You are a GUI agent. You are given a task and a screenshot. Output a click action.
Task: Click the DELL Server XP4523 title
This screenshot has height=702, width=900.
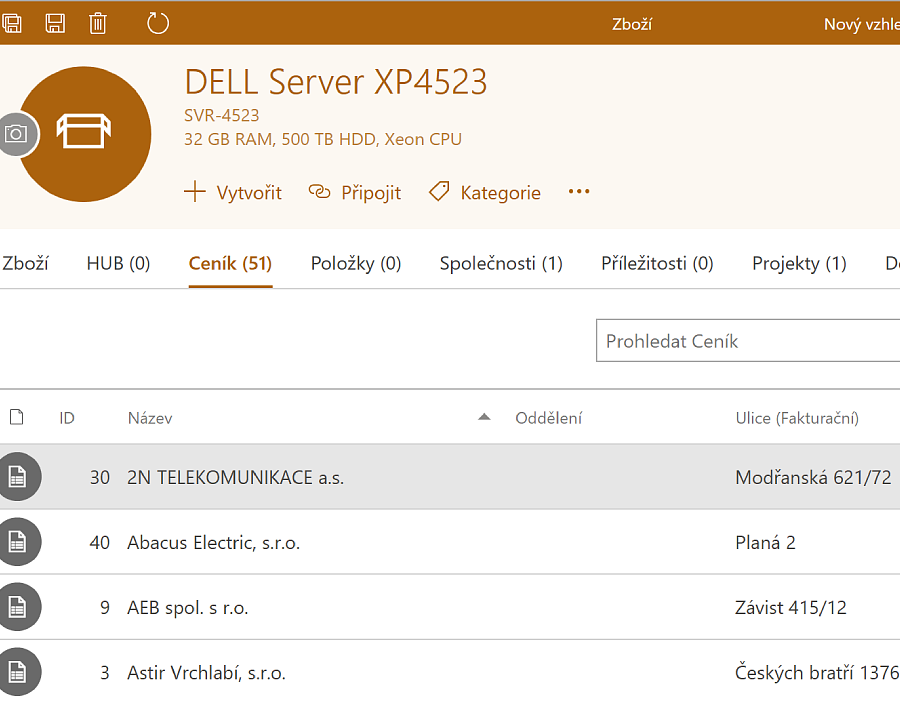click(x=336, y=82)
